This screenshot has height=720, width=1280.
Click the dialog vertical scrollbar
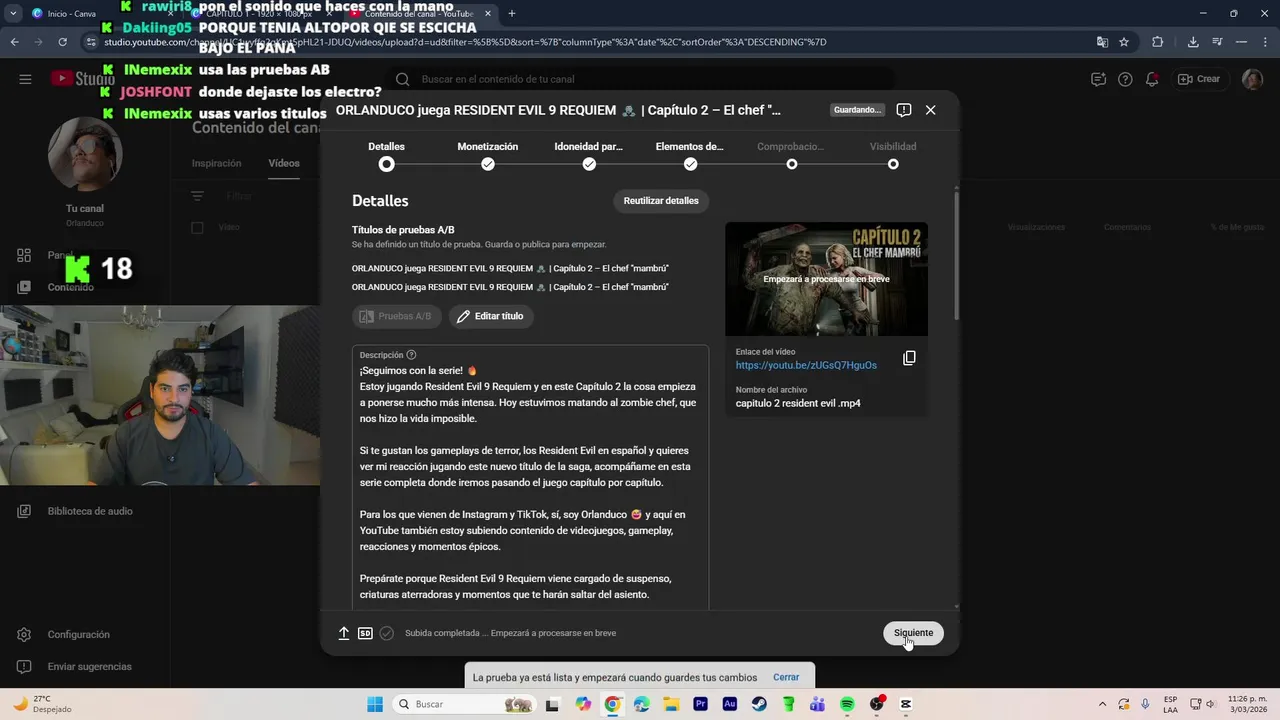pos(956,255)
